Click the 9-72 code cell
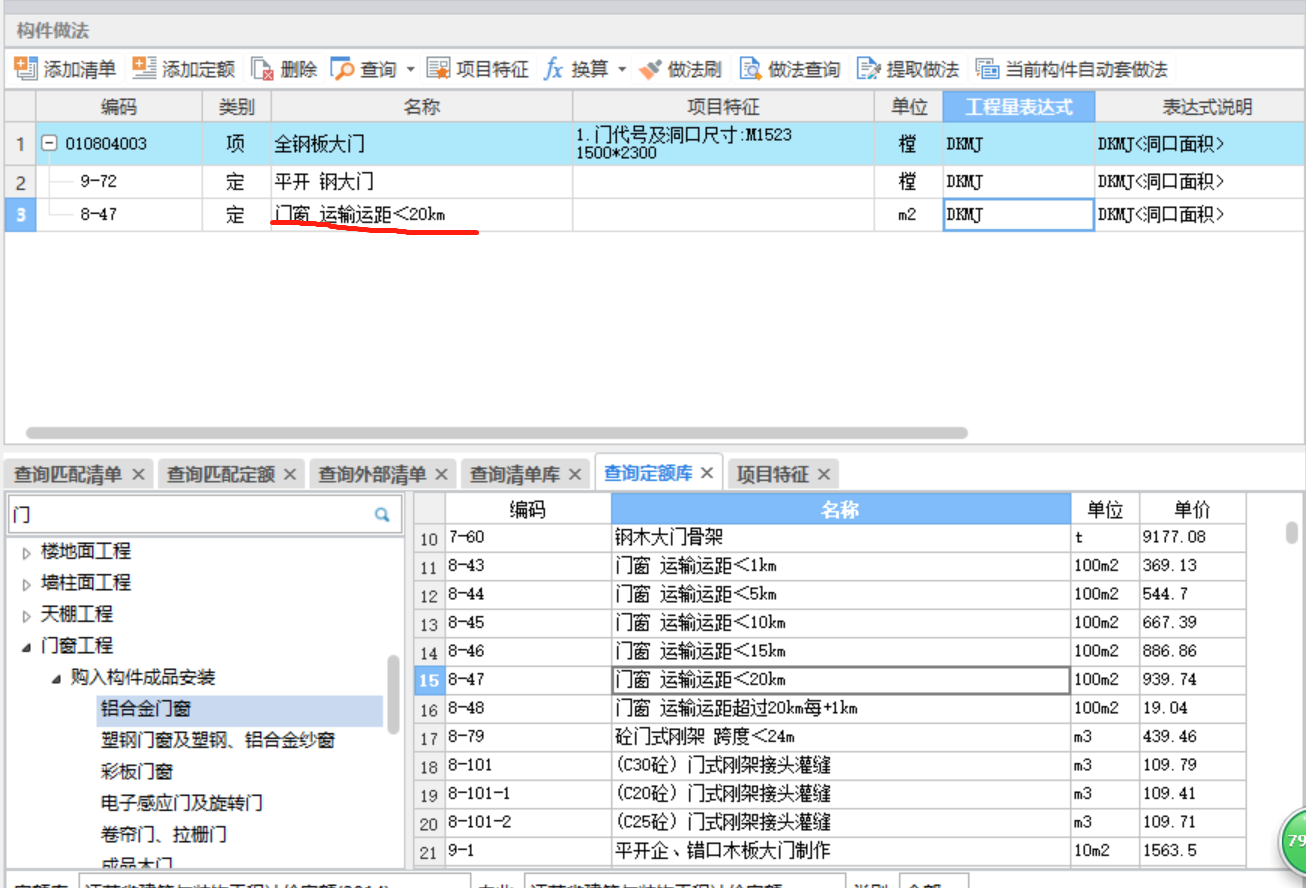 tap(119, 182)
